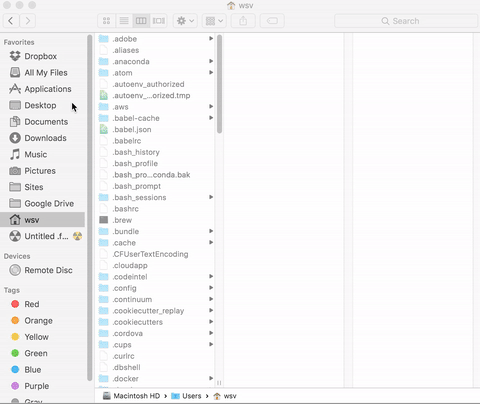Image resolution: width=480 pixels, height=404 pixels.
Task: Click the Edit Tags toolbar button
Action: click(x=272, y=21)
